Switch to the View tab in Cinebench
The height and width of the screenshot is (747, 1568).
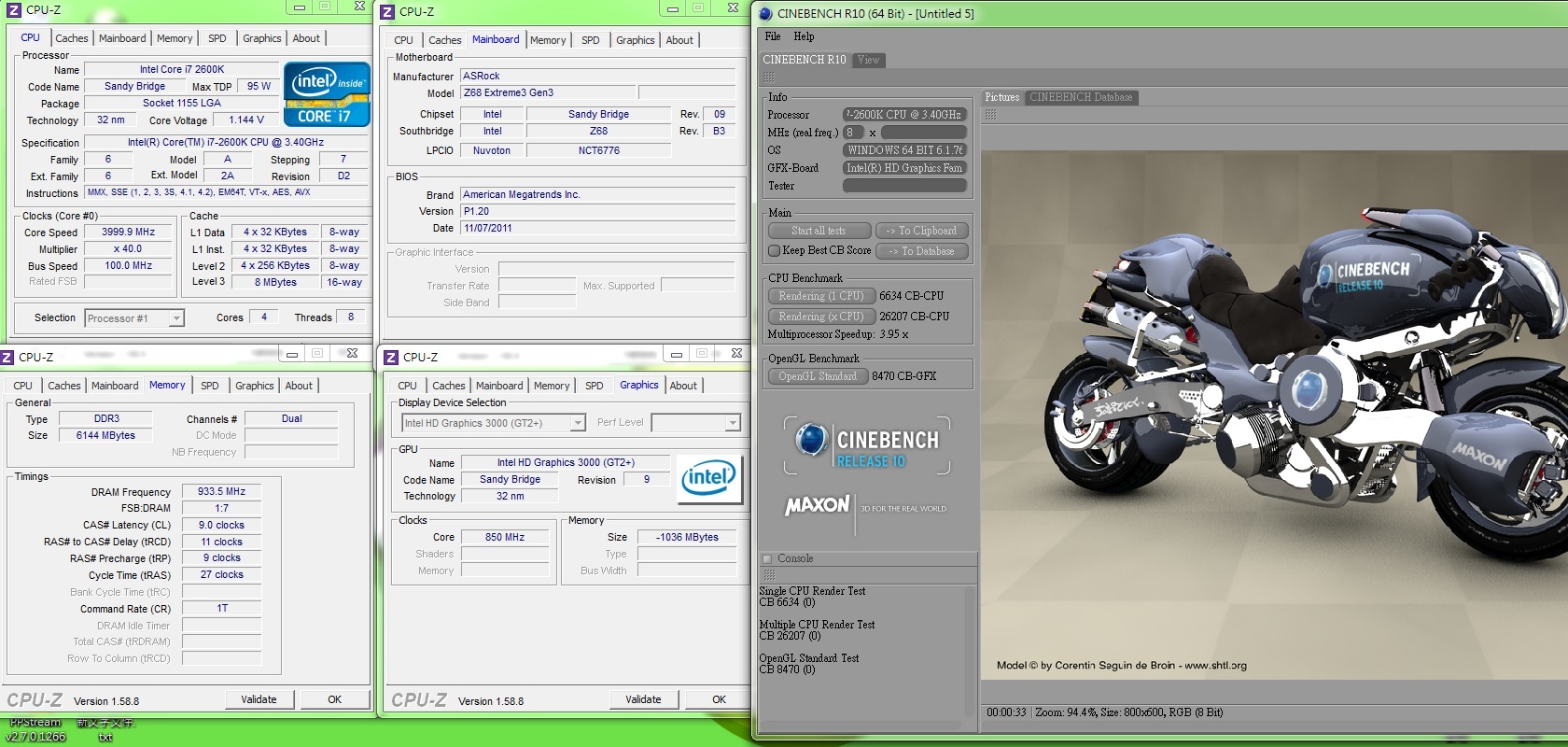tap(869, 60)
